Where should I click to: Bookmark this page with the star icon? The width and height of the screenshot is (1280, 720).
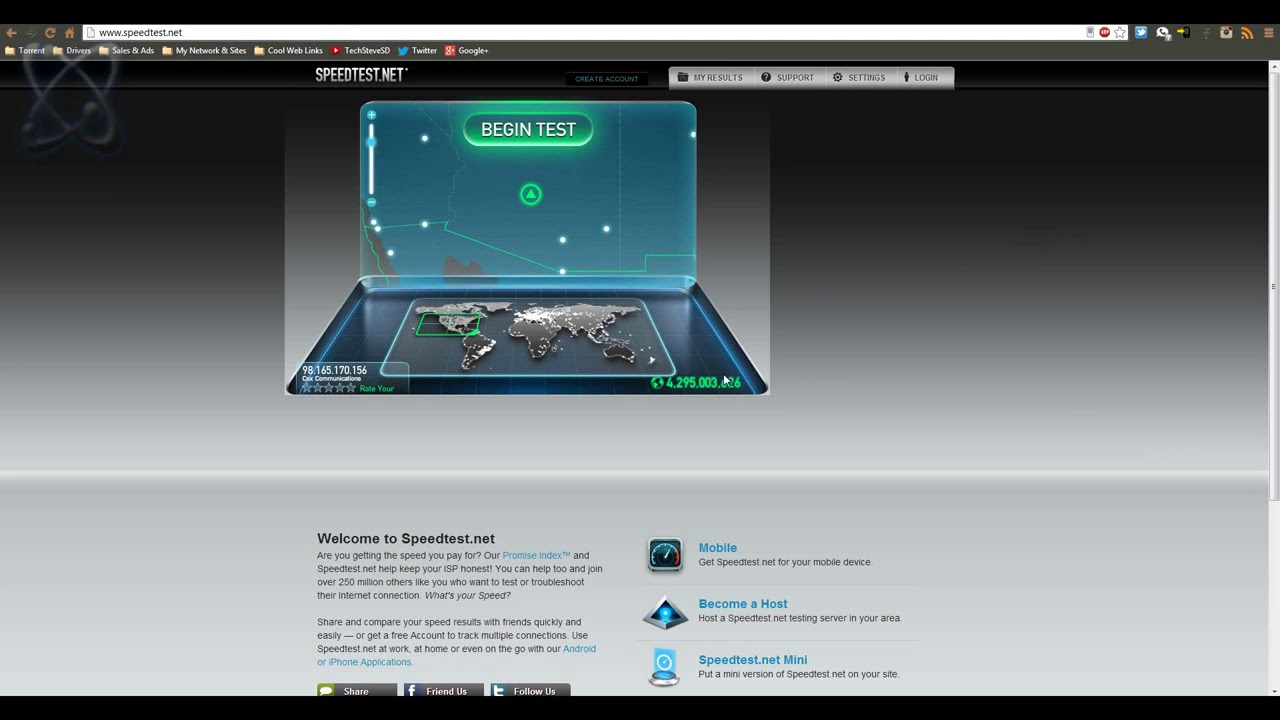pyautogui.click(x=1120, y=33)
